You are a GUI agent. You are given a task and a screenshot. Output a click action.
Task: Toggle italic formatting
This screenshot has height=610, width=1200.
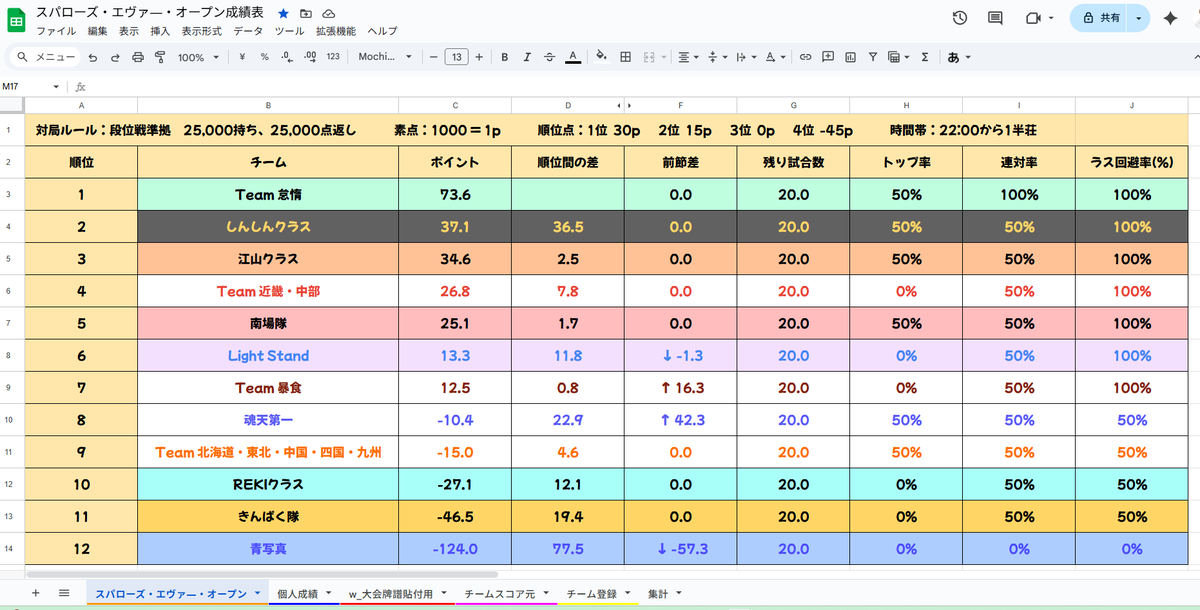[x=527, y=57]
